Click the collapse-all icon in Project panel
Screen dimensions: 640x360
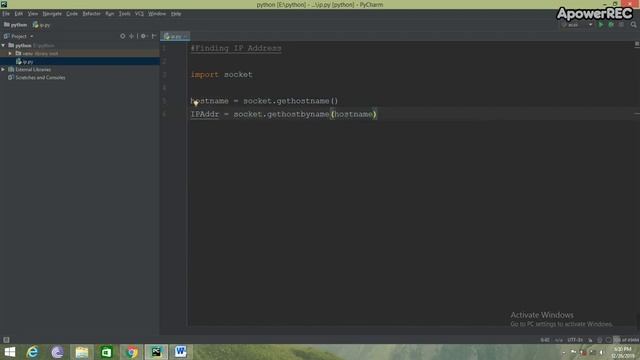131,36
